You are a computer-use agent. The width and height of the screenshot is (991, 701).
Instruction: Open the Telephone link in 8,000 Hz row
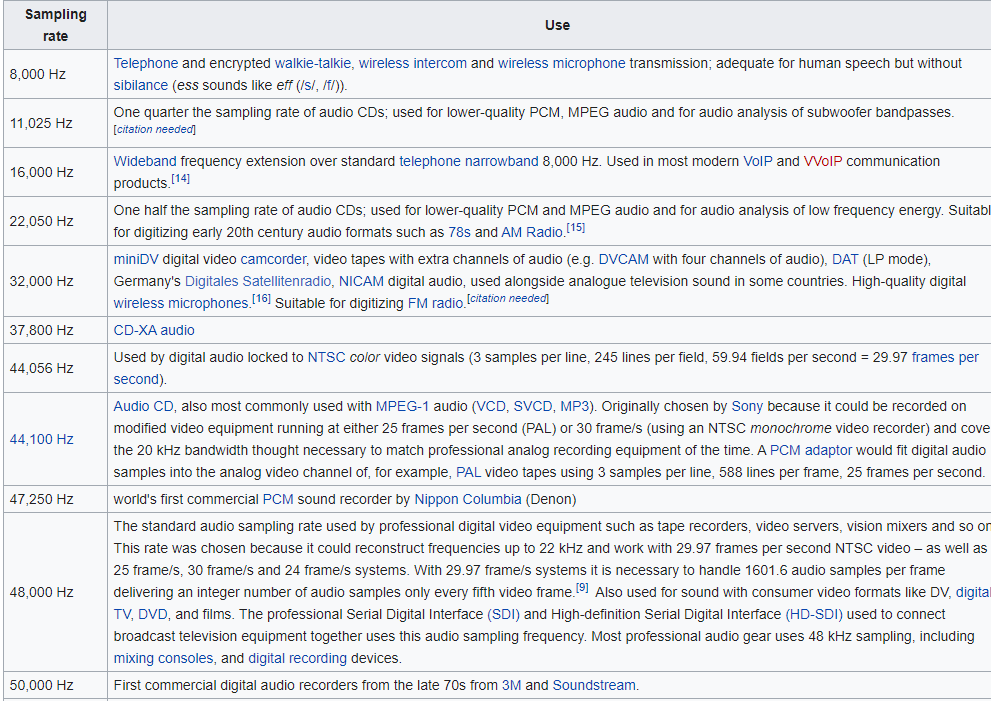[145, 63]
